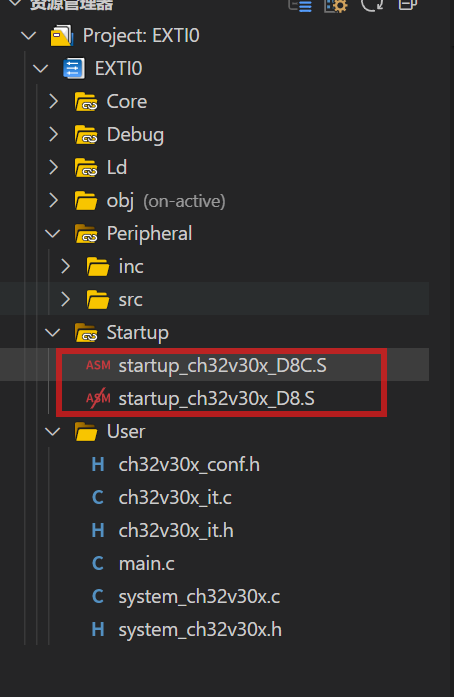Click the ASM icon of startup_ch32v30x_D8C.S
Image resolution: width=454 pixels, height=697 pixels.
pyautogui.click(x=98, y=365)
